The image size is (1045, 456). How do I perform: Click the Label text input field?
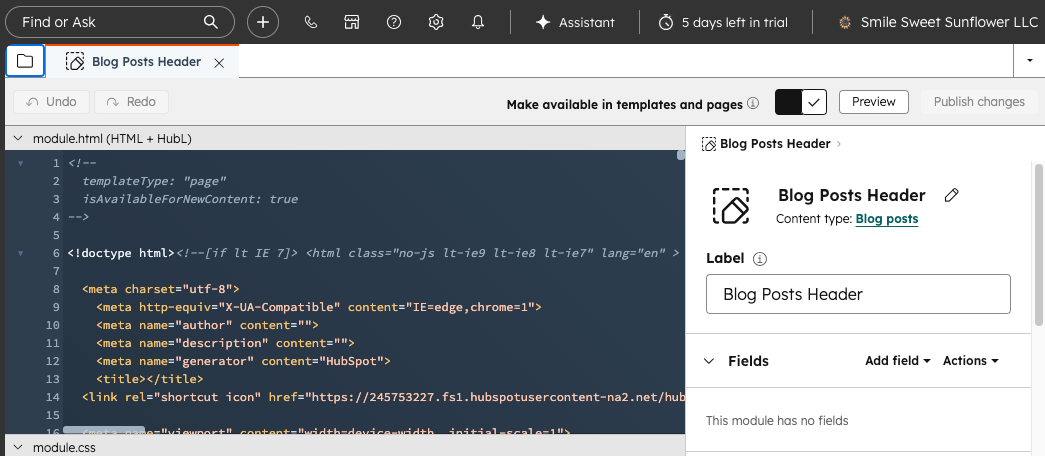858,294
